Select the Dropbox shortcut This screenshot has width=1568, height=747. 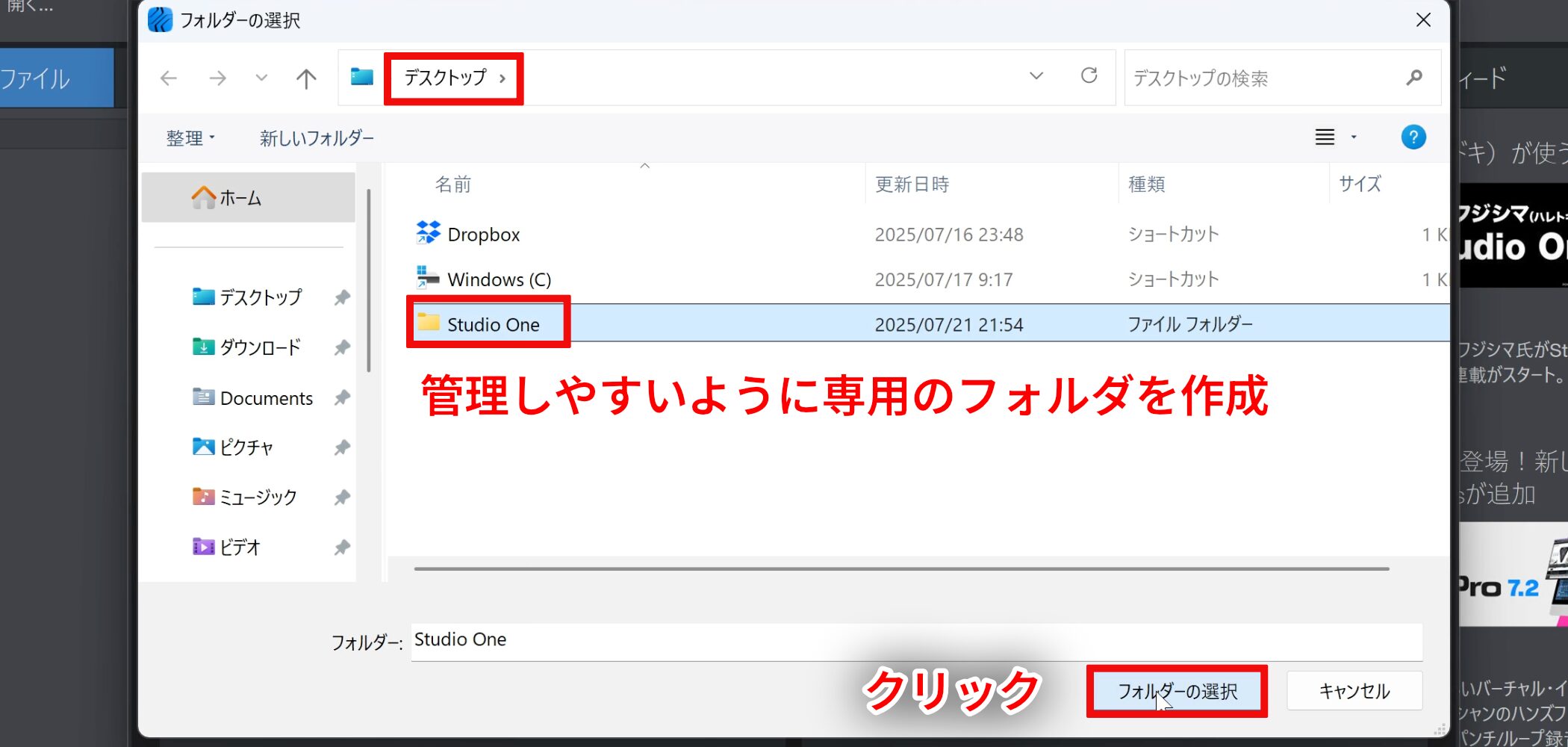(x=483, y=235)
